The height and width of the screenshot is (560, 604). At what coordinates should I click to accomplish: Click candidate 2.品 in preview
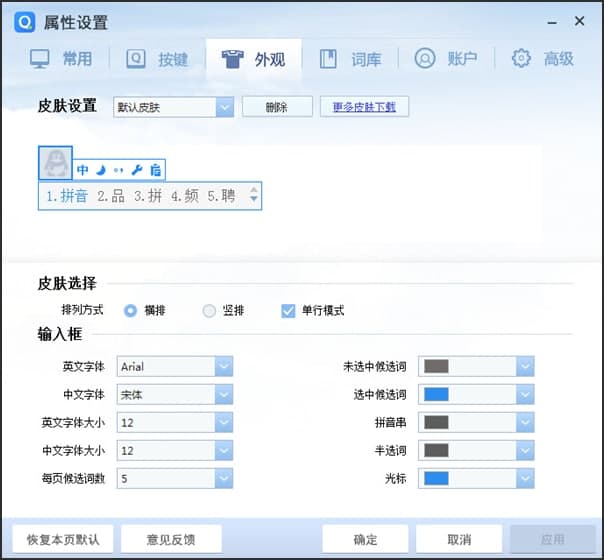[111, 196]
